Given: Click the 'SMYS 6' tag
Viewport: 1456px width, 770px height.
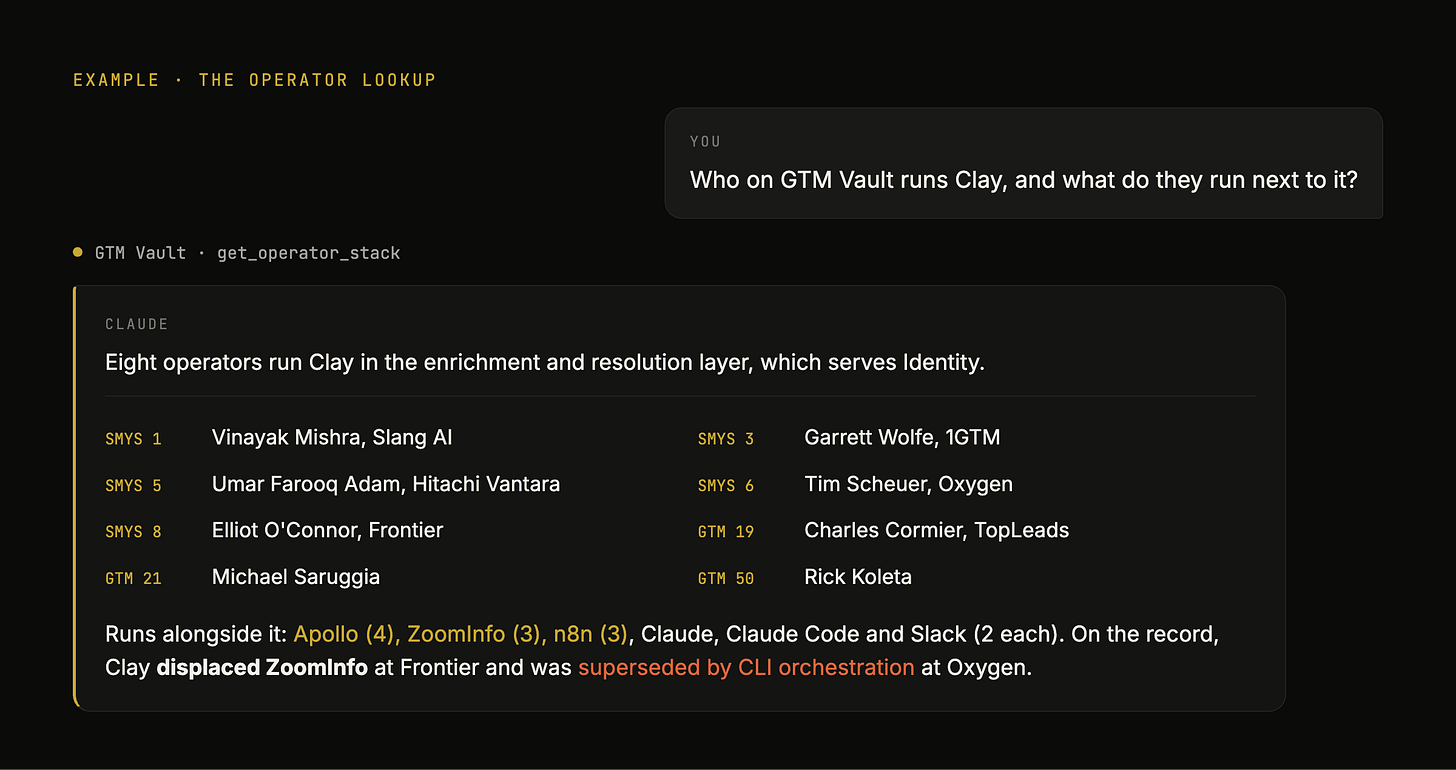Looking at the screenshot, I should pyautogui.click(x=726, y=486).
